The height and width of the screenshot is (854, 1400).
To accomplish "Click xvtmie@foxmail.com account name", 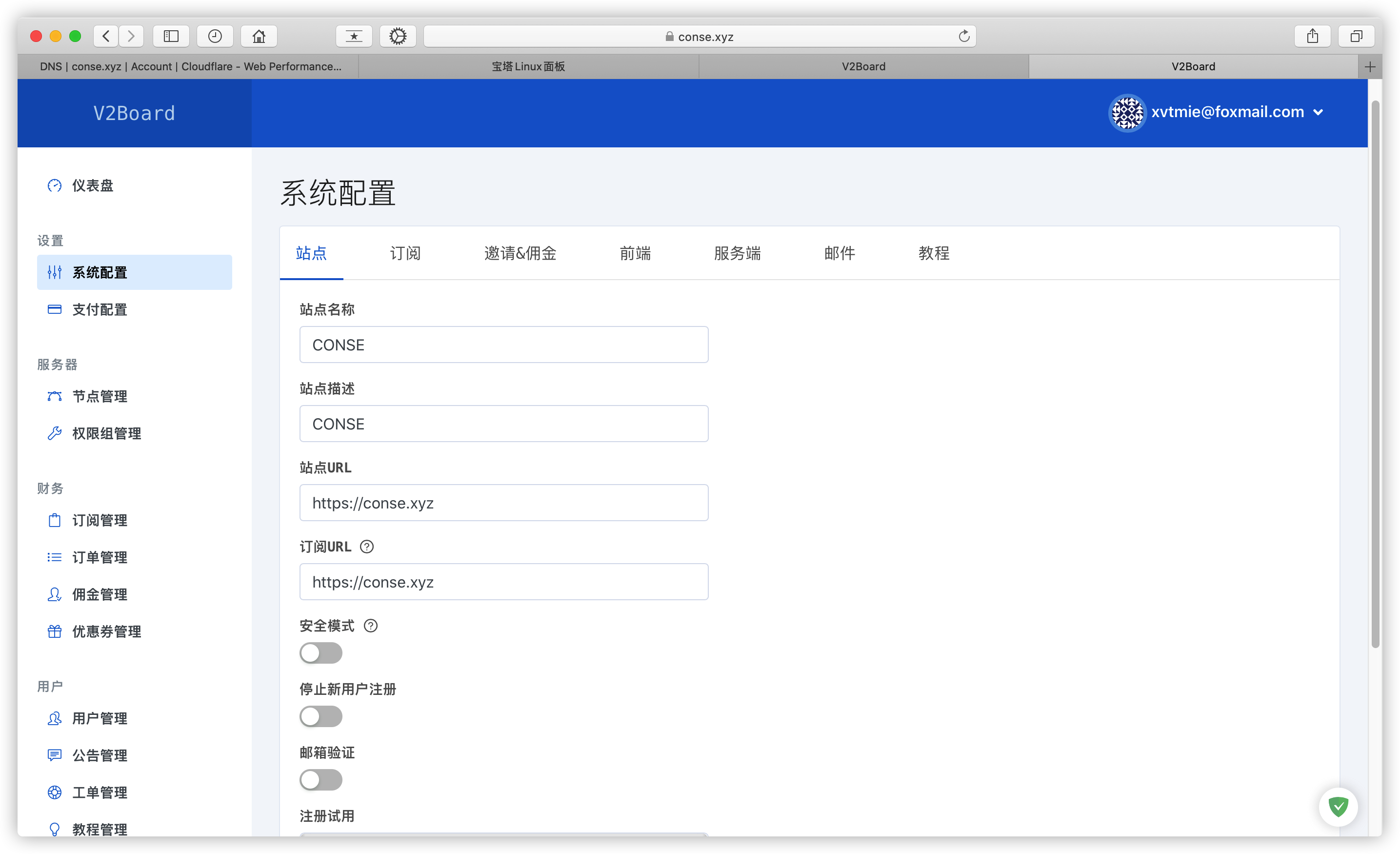I will click(1227, 112).
